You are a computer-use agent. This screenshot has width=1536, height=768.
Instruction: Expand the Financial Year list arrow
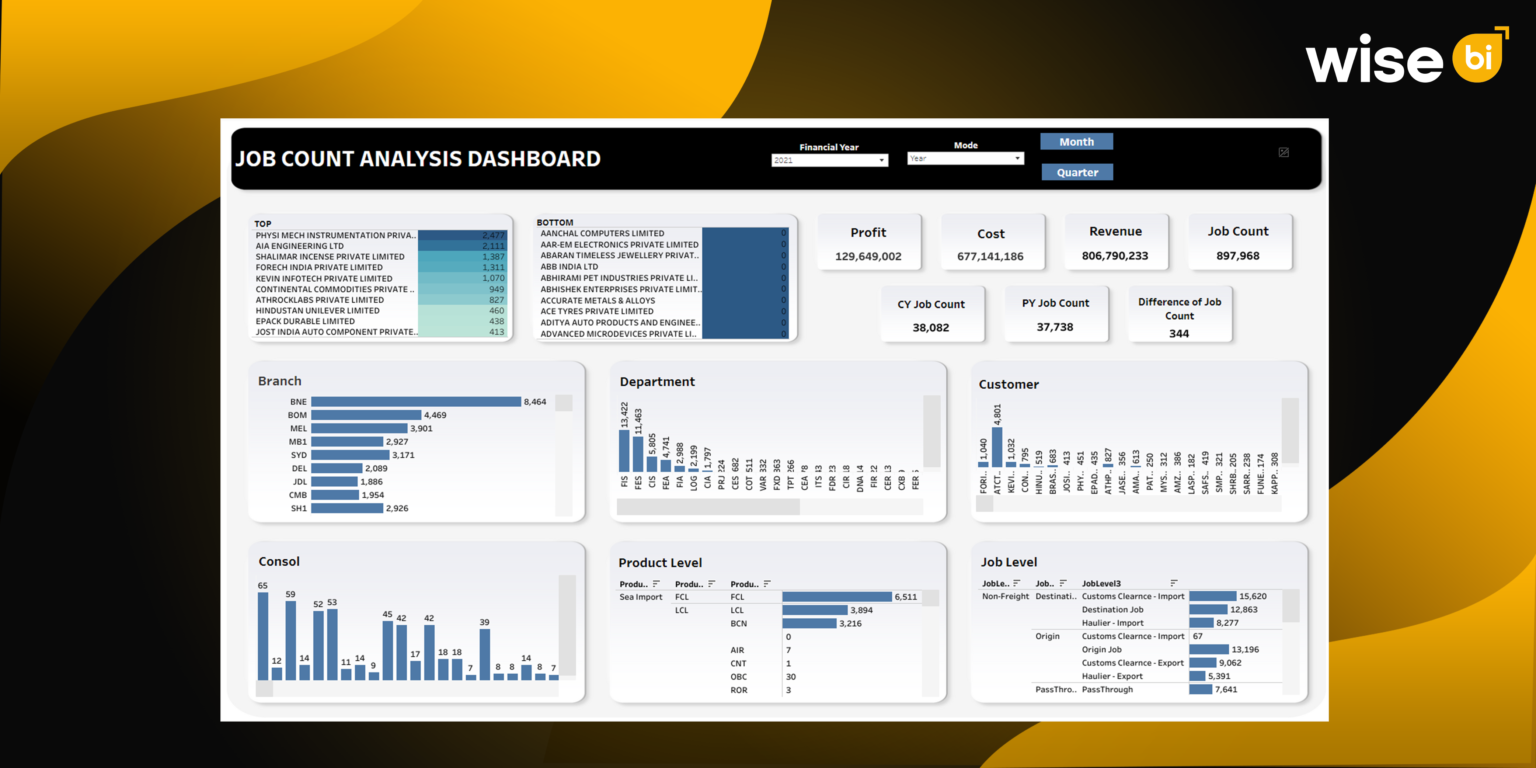tap(881, 160)
